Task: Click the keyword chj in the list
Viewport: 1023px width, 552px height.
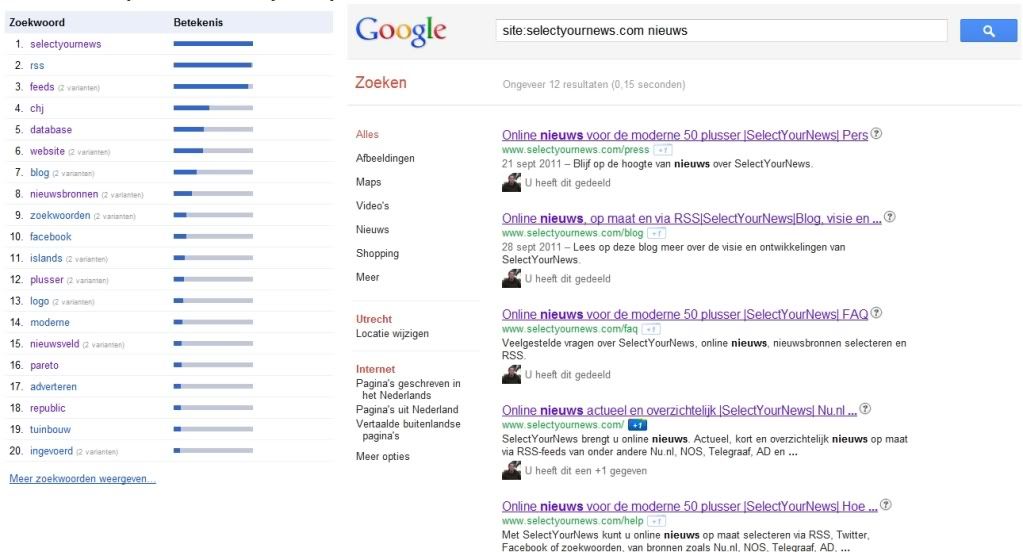Action: point(37,108)
